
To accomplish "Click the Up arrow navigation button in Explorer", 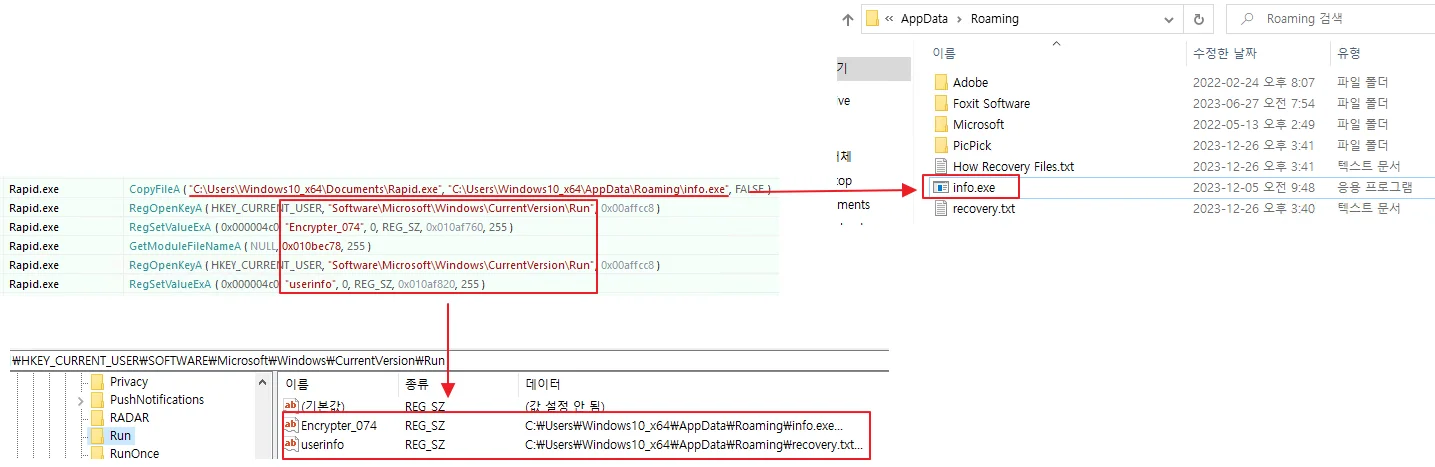I will (x=848, y=19).
